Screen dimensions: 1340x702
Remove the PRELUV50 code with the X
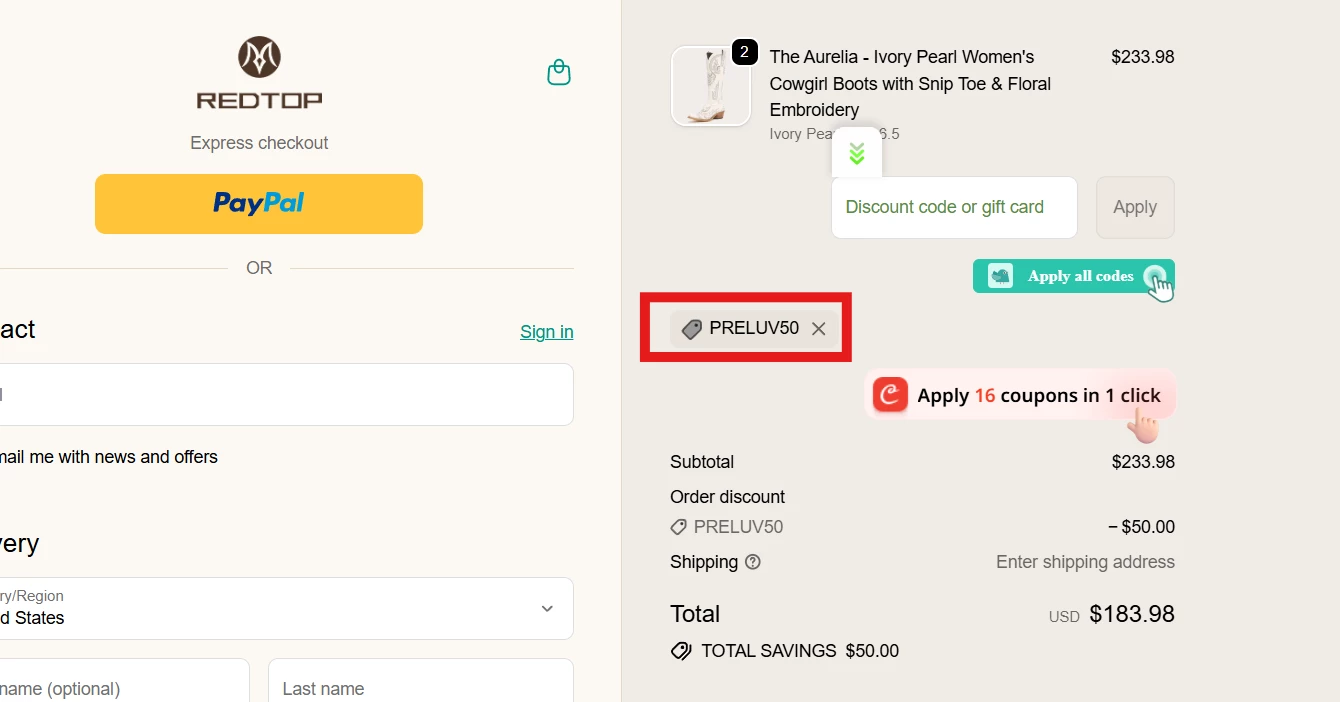[x=818, y=328]
